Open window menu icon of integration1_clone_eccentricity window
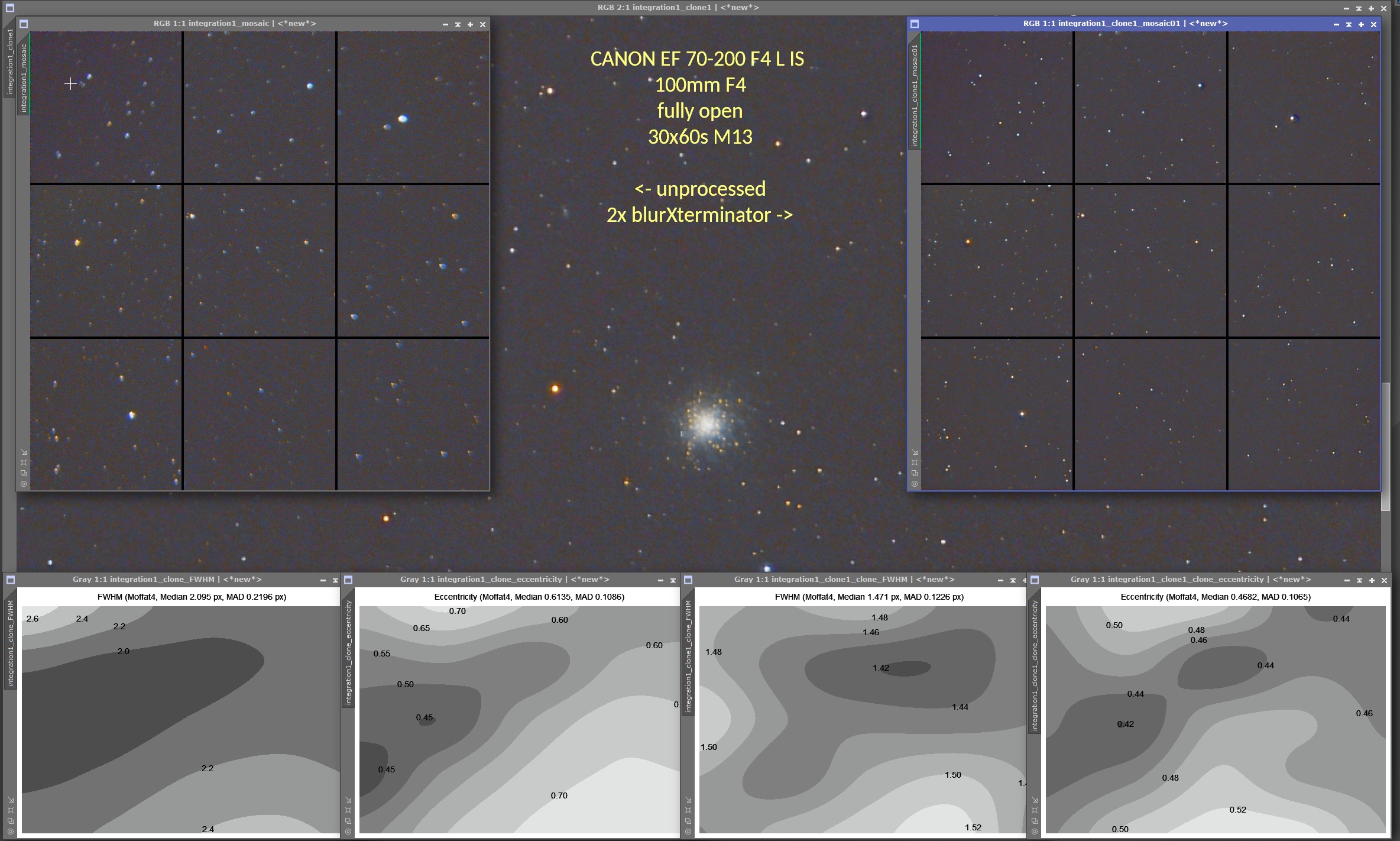The height and width of the screenshot is (841, 1400). coord(348,580)
